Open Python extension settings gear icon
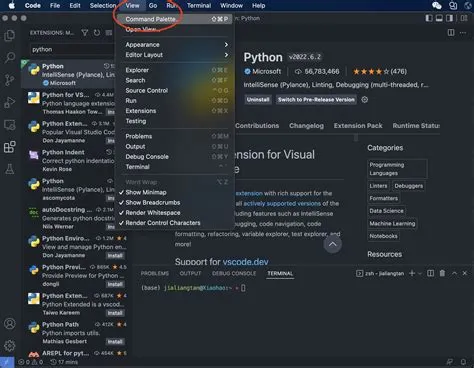The height and width of the screenshot is (368, 474). tap(365, 100)
